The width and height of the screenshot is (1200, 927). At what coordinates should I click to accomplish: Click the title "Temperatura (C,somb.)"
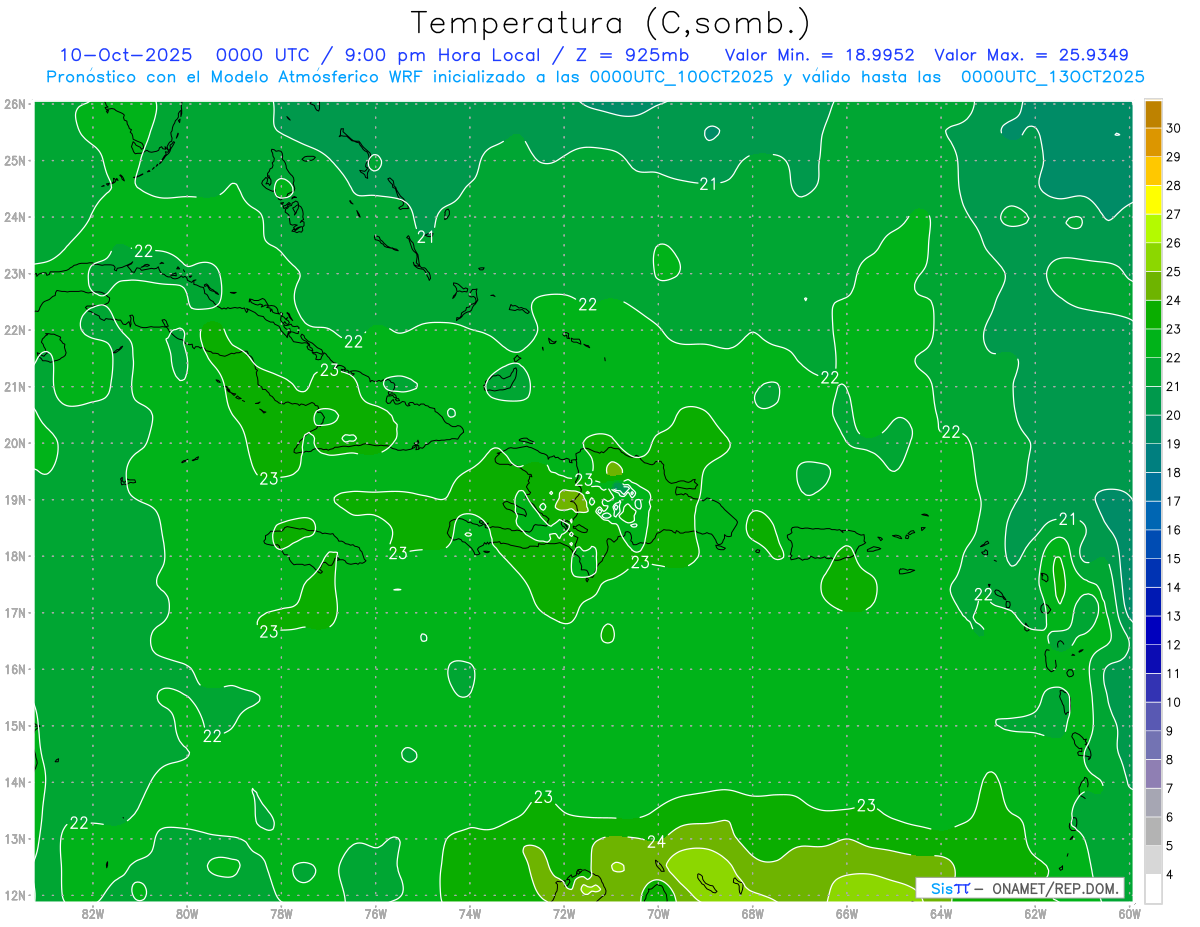pos(610,23)
